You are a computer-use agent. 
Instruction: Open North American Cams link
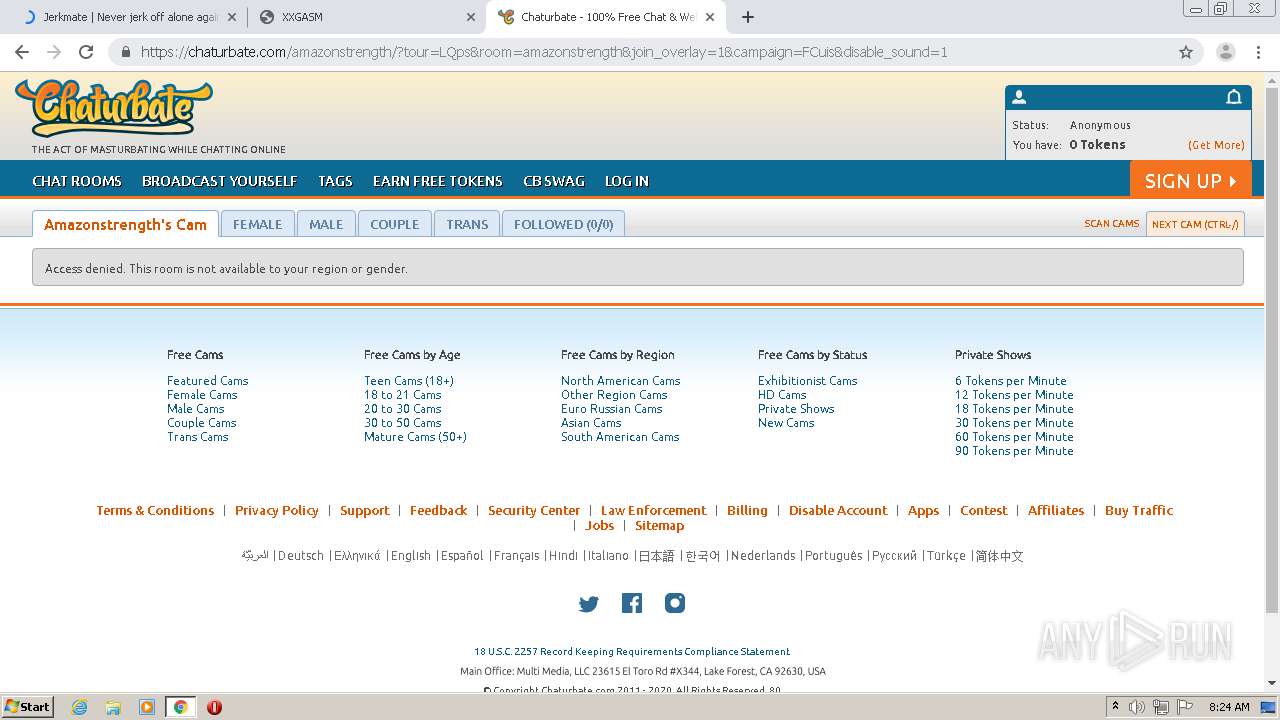tap(620, 381)
